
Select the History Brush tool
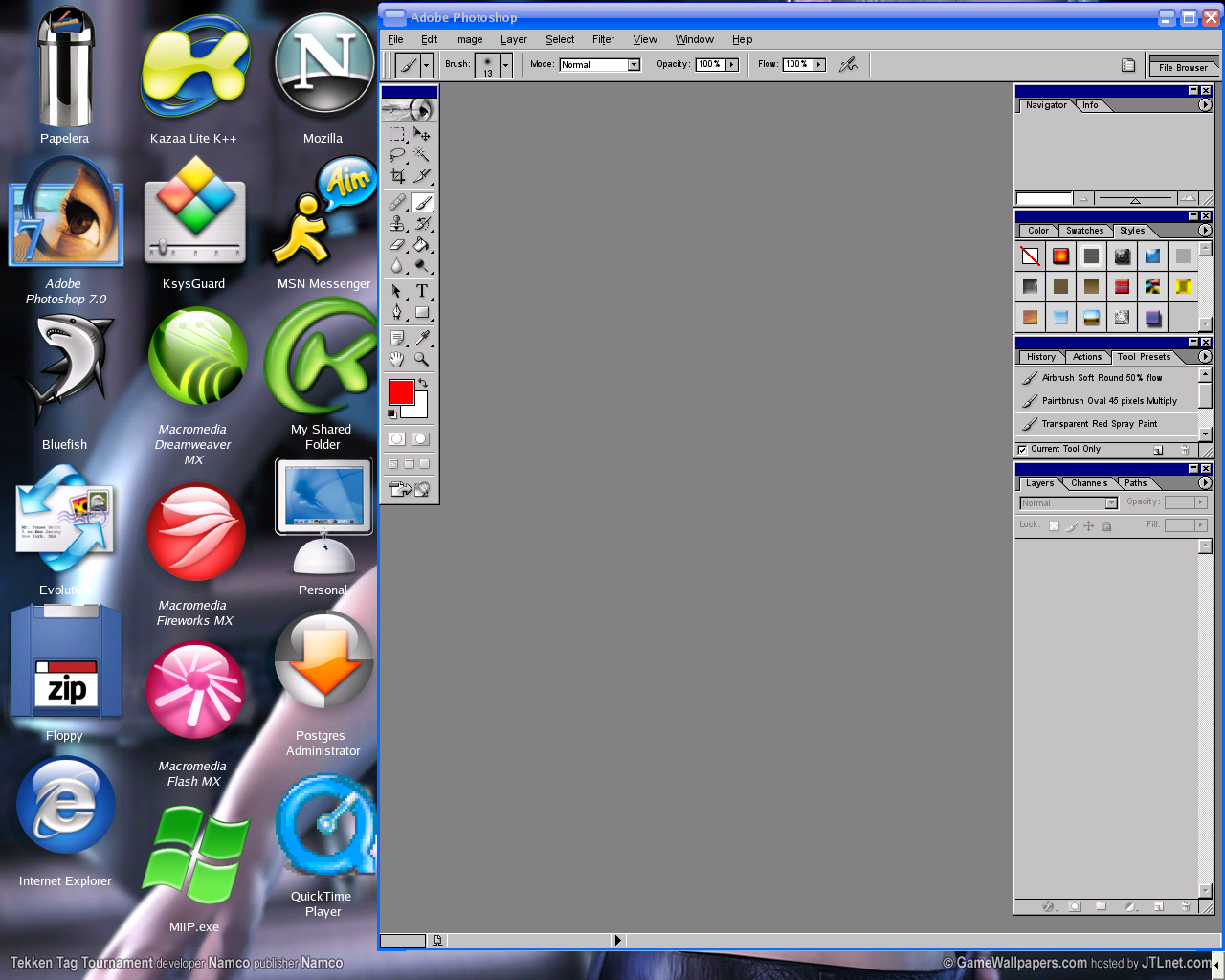click(422, 223)
